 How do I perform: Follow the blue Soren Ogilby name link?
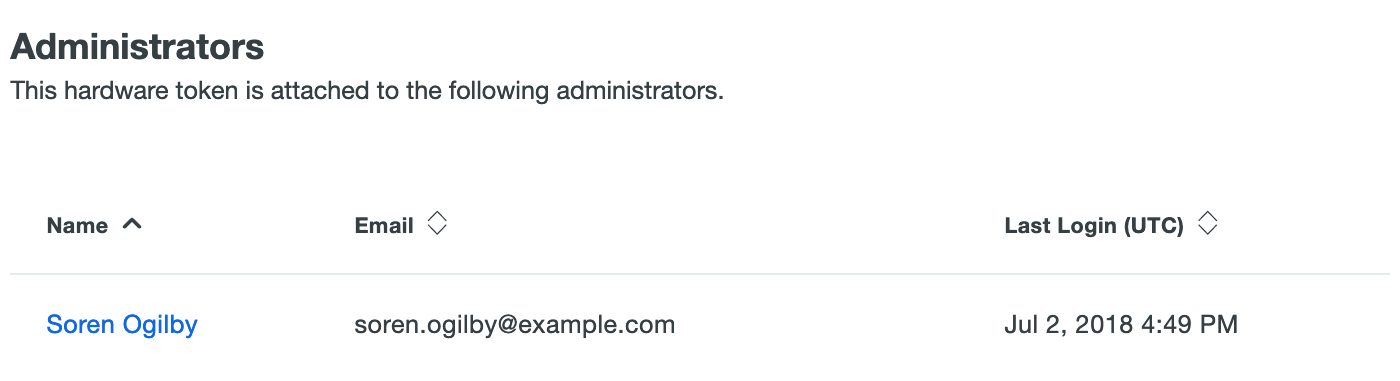pyautogui.click(x=122, y=325)
